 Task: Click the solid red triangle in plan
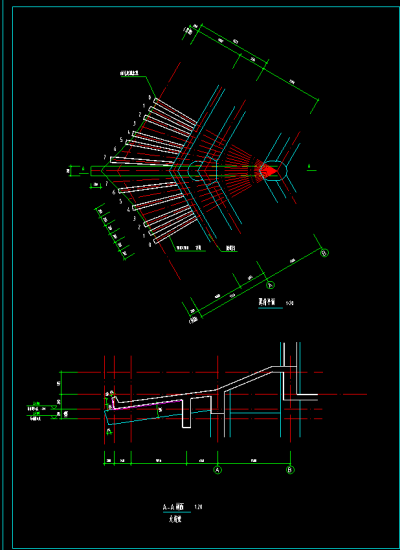pyautogui.click(x=268, y=171)
